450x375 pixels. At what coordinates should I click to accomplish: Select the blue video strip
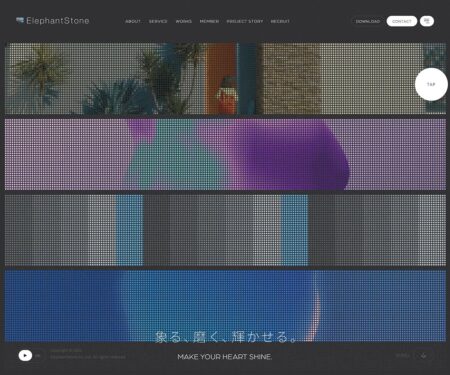(225, 306)
